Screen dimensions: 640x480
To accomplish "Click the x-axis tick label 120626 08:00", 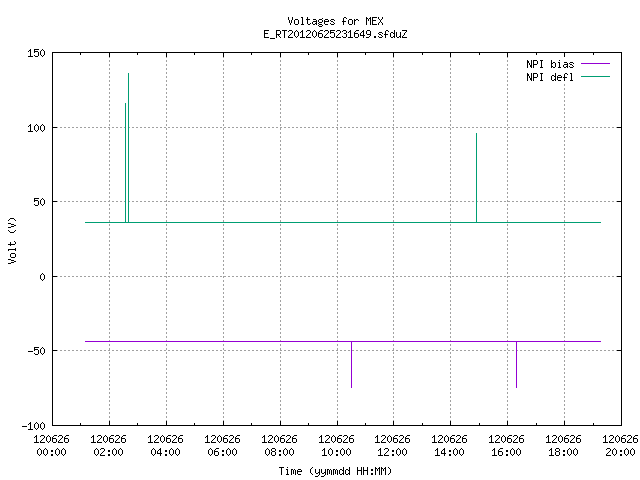I will point(279,446).
